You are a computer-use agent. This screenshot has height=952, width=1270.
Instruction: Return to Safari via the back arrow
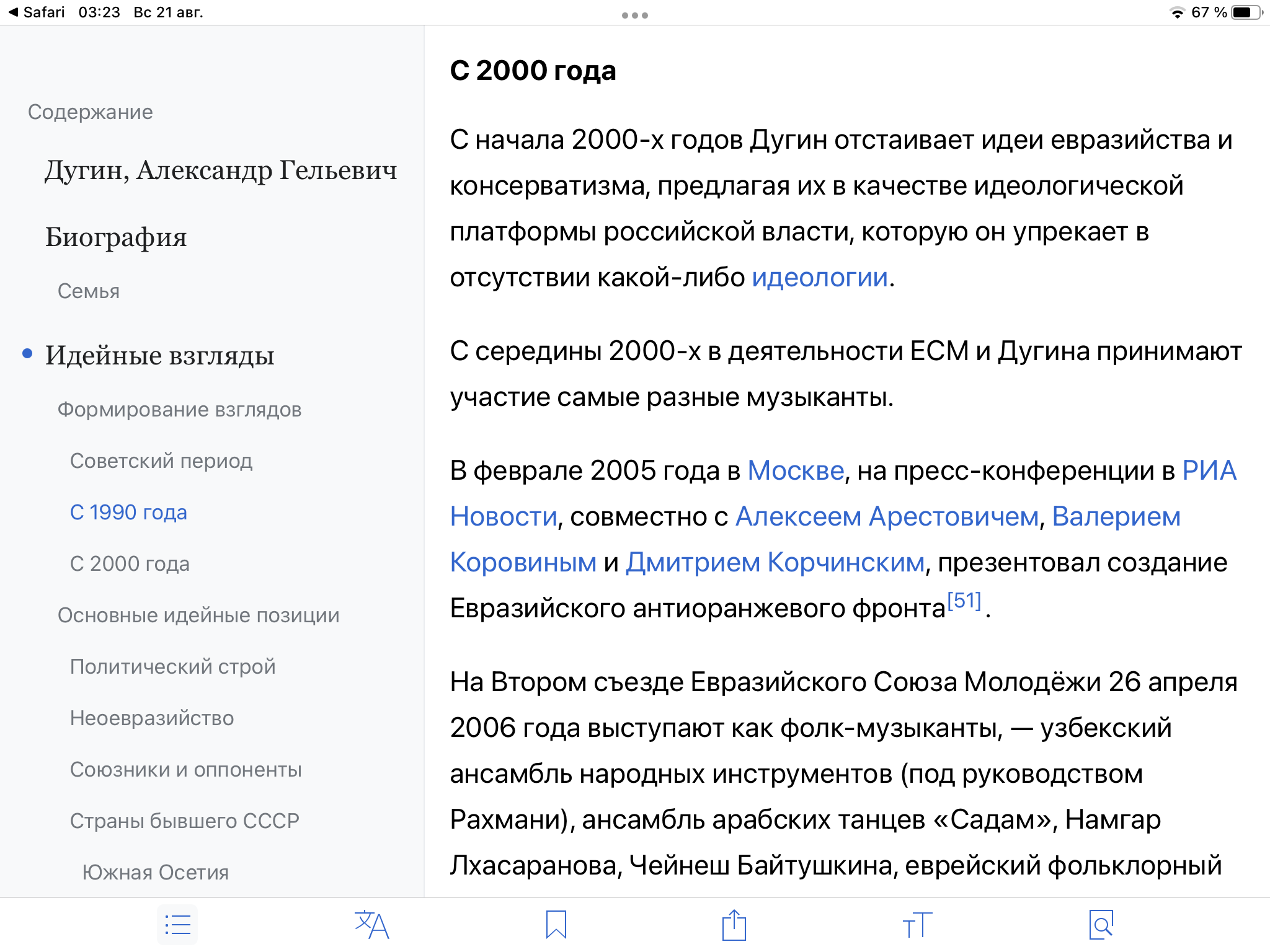37,12
